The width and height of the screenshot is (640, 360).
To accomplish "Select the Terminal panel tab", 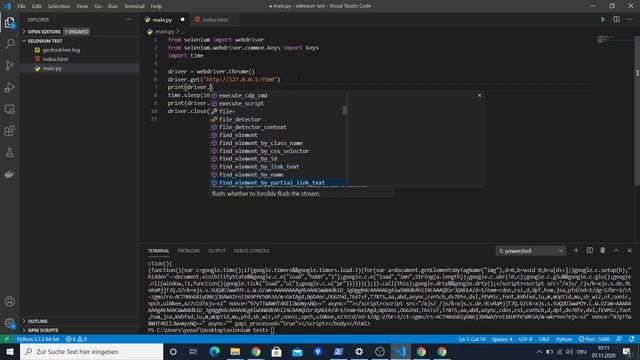I will pyautogui.click(x=158, y=251).
